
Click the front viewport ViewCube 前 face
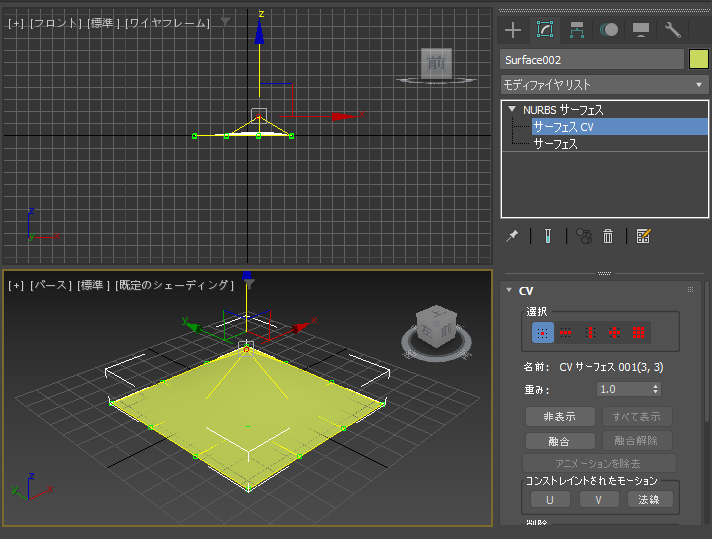point(436,63)
